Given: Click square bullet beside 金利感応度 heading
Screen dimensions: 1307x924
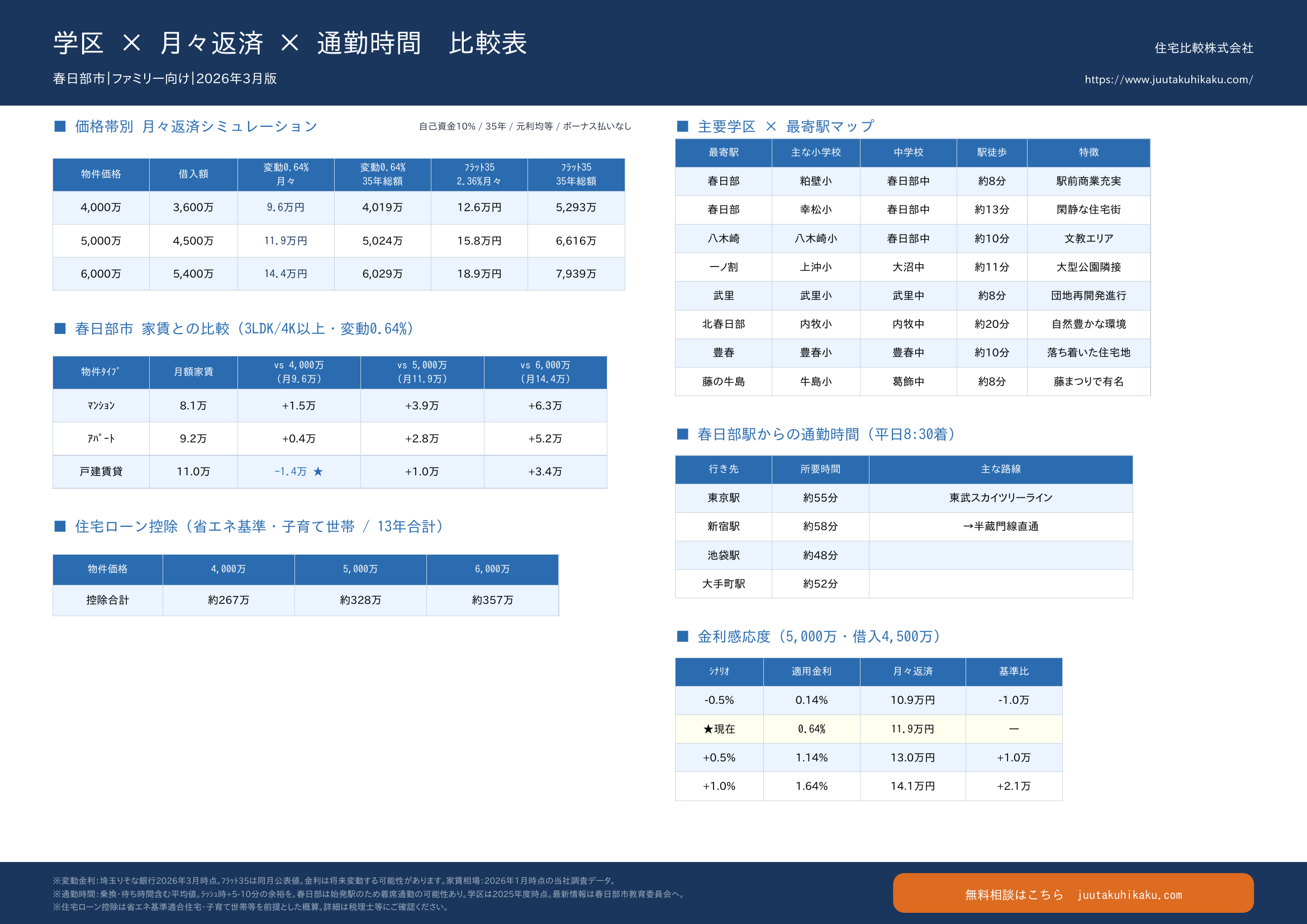Looking at the screenshot, I should click(682, 636).
